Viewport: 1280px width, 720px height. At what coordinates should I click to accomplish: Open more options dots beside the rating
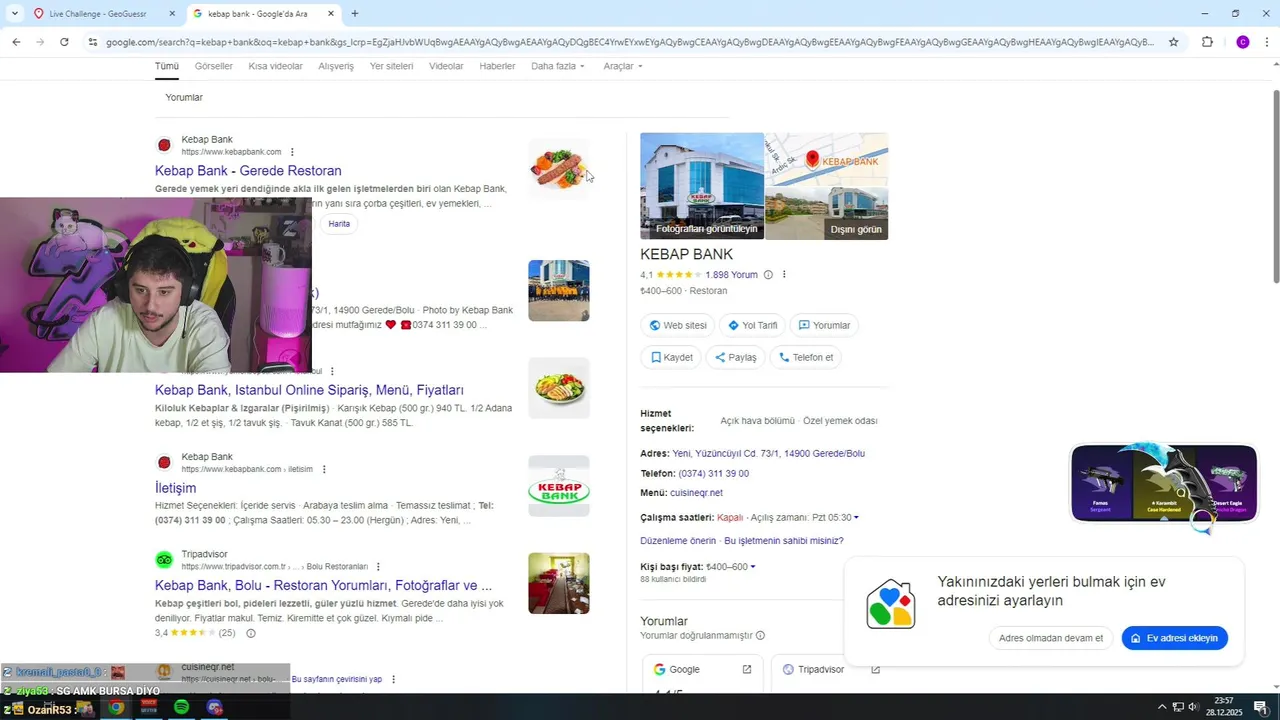point(784,275)
